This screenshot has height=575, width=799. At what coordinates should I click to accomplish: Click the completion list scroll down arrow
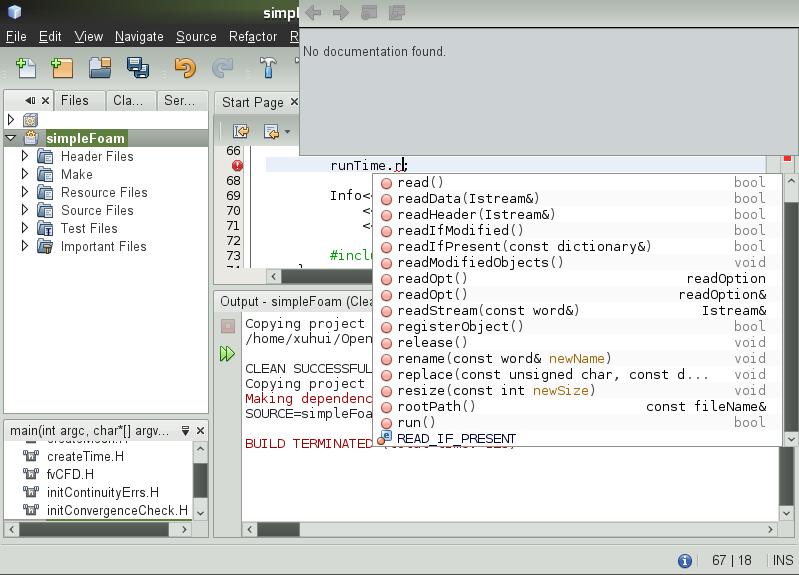point(791,438)
